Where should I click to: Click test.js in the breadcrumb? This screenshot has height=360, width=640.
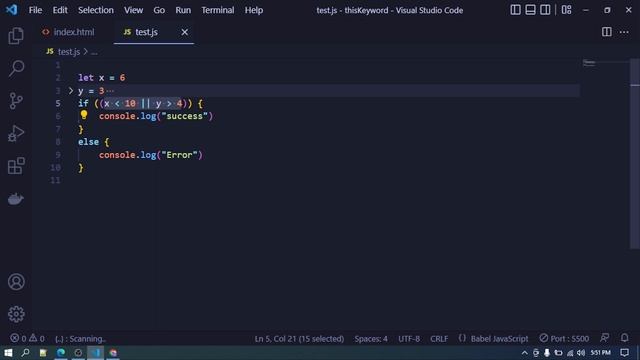click(69, 52)
